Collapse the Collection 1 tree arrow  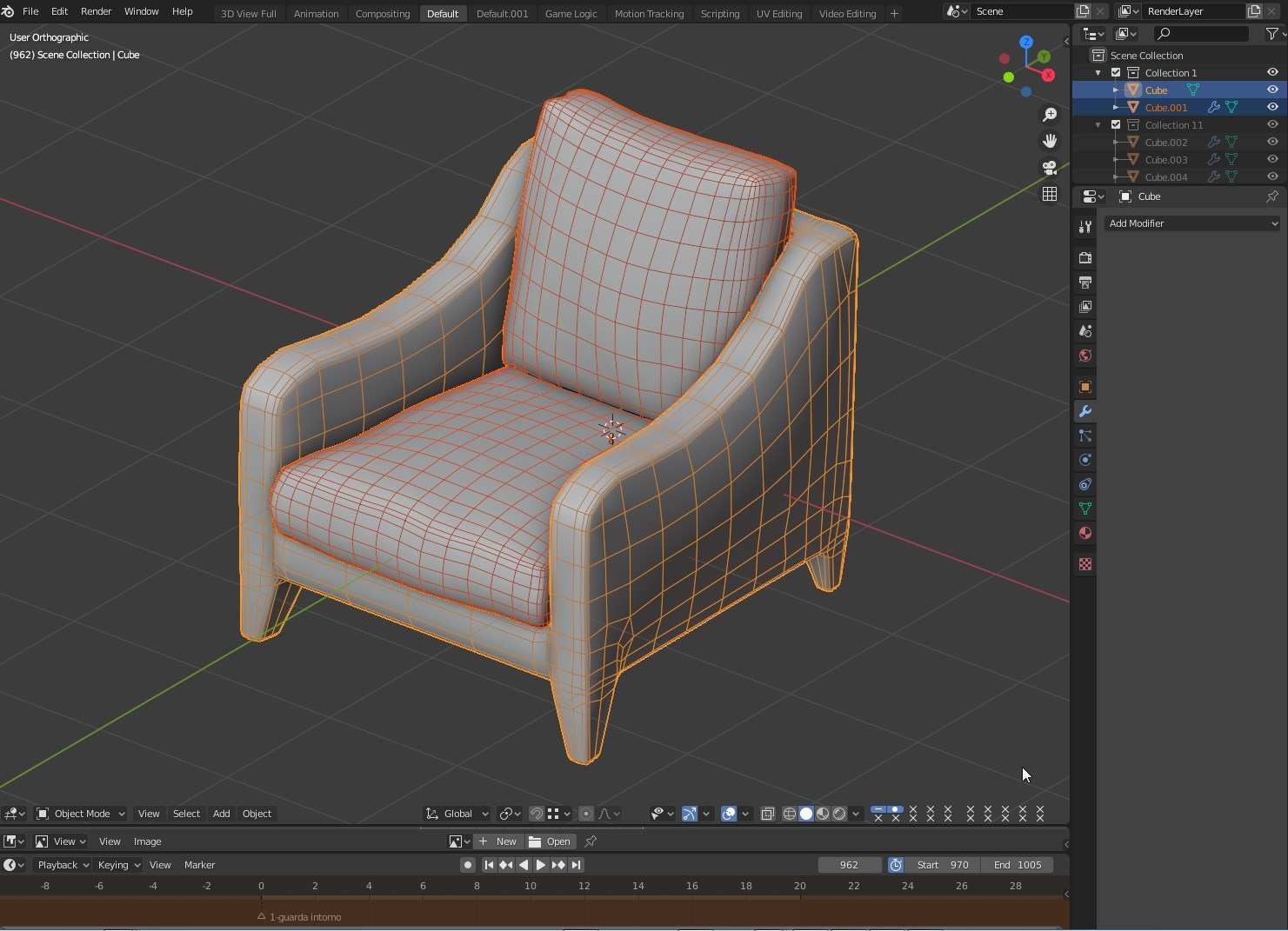1098,73
